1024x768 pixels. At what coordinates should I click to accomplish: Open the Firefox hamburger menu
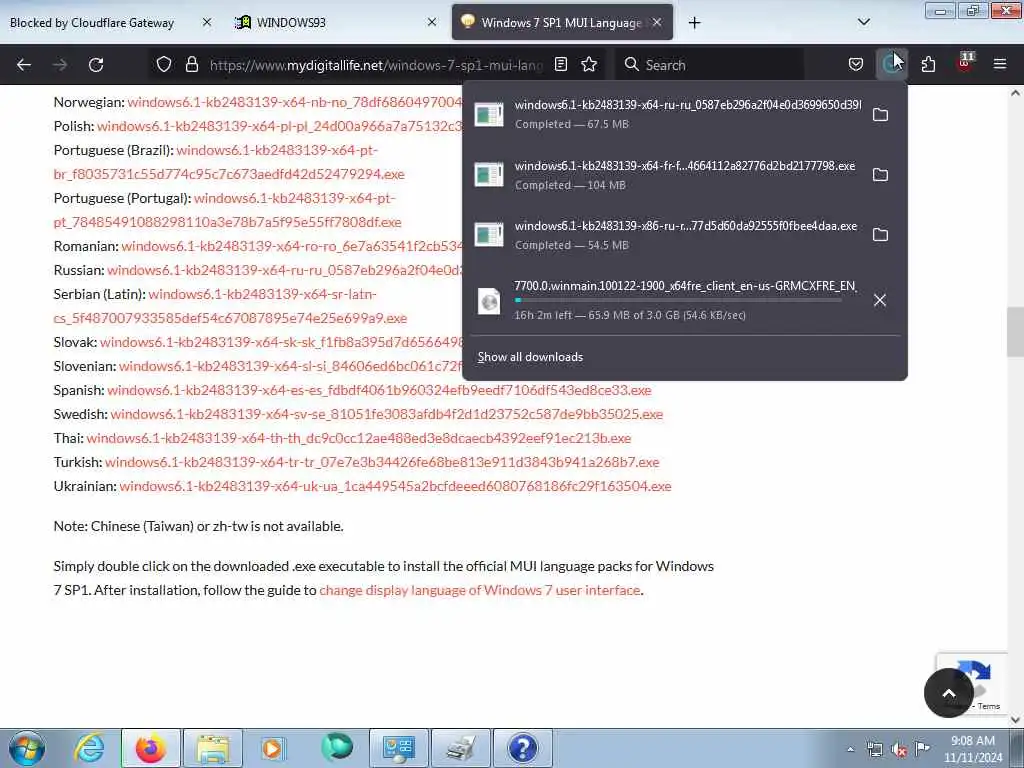[x=1000, y=64]
